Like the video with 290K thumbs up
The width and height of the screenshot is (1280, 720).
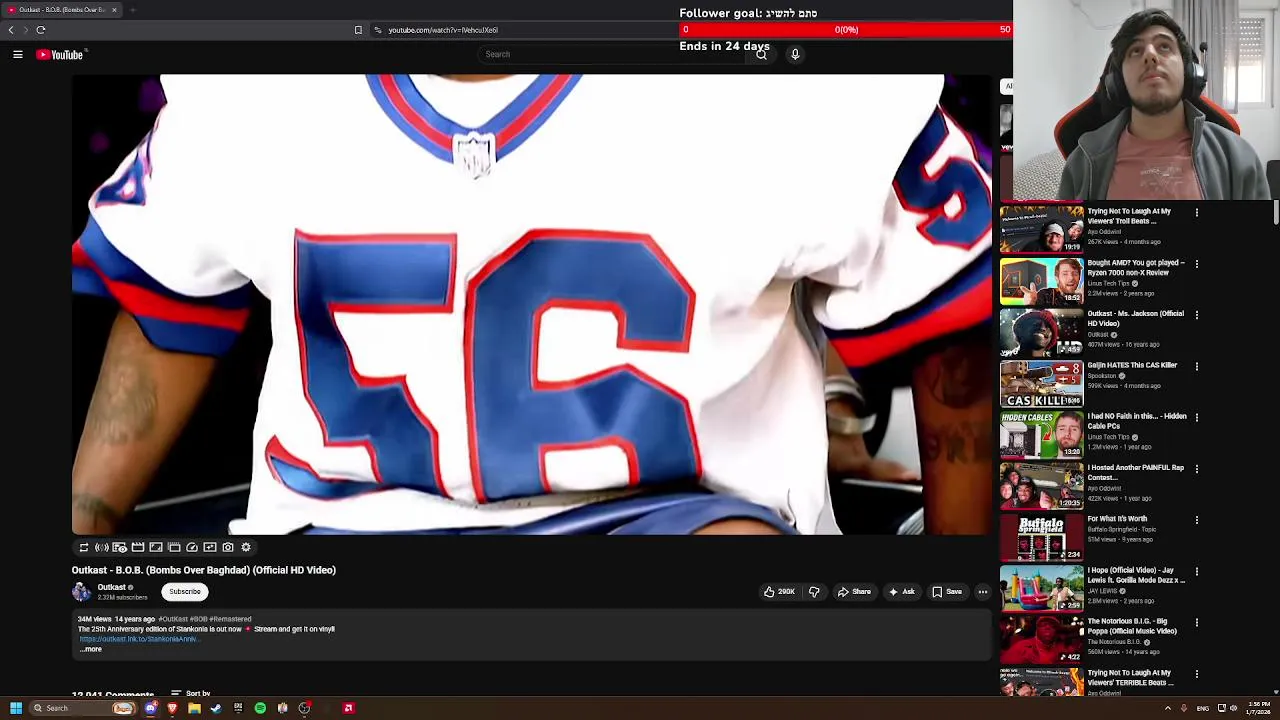click(x=779, y=592)
